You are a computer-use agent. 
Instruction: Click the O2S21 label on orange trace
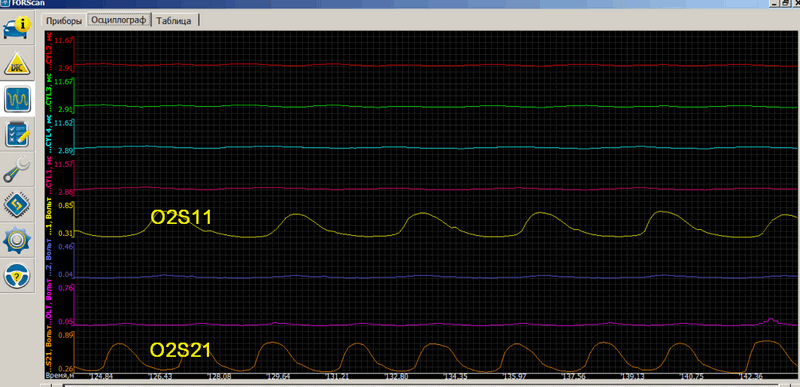click(181, 350)
